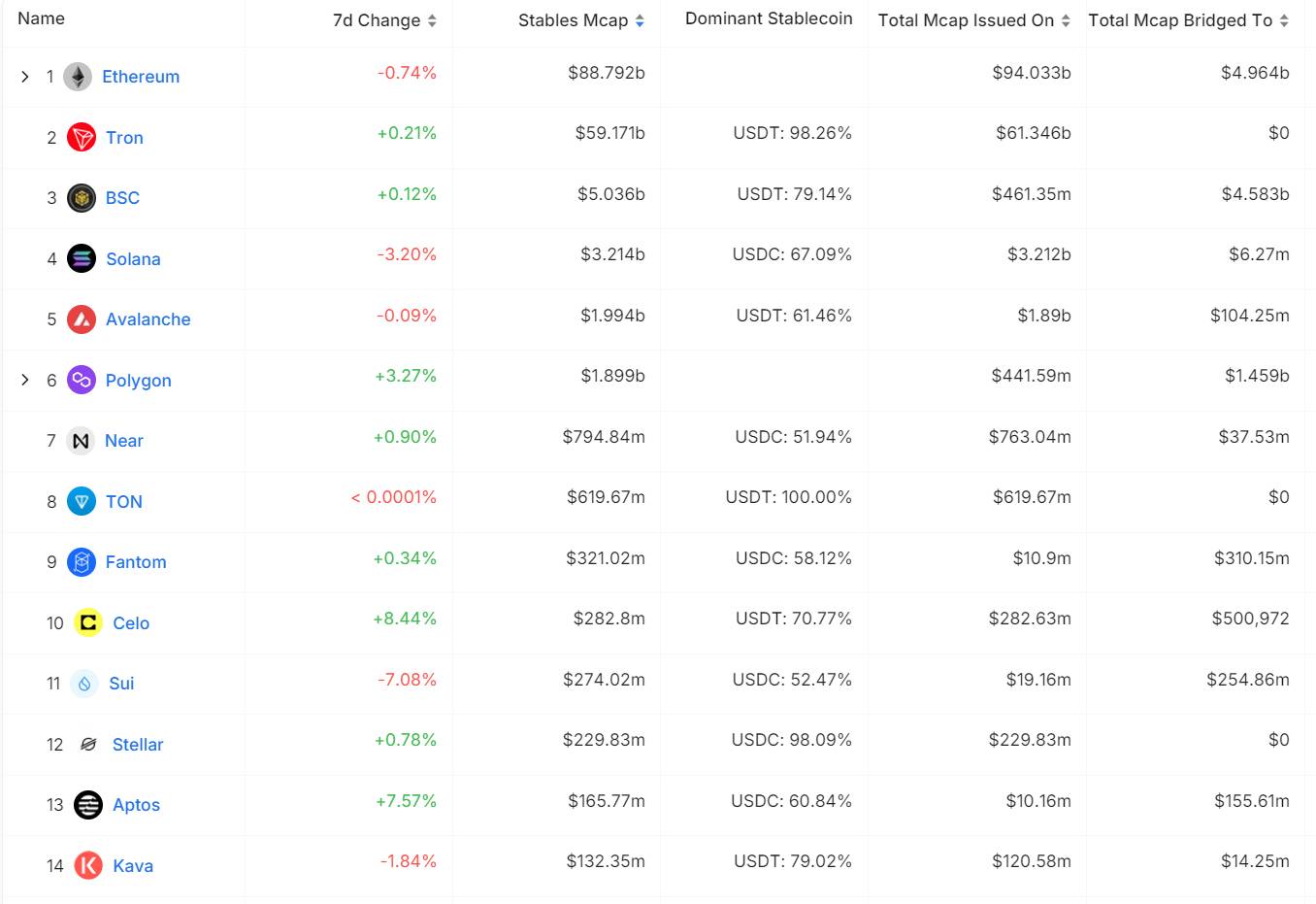Click the Solana logo icon
Screen dimensions: 1316x904
click(82, 258)
